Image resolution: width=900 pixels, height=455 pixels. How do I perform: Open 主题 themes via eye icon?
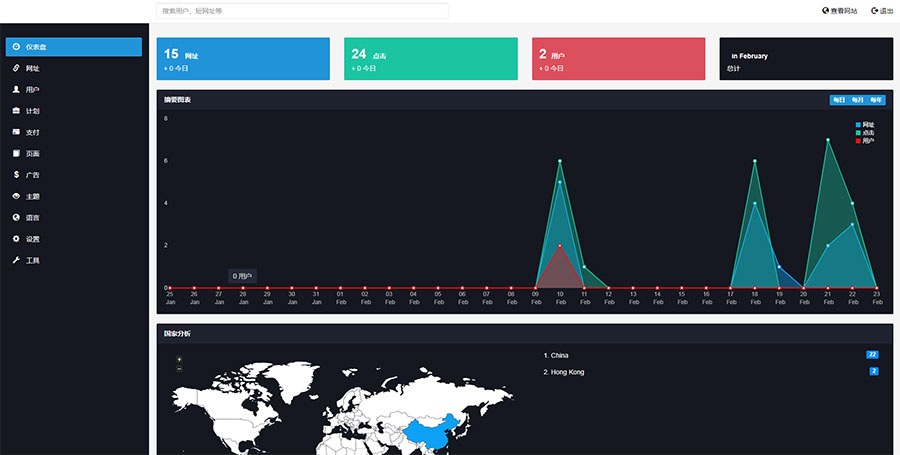16,196
